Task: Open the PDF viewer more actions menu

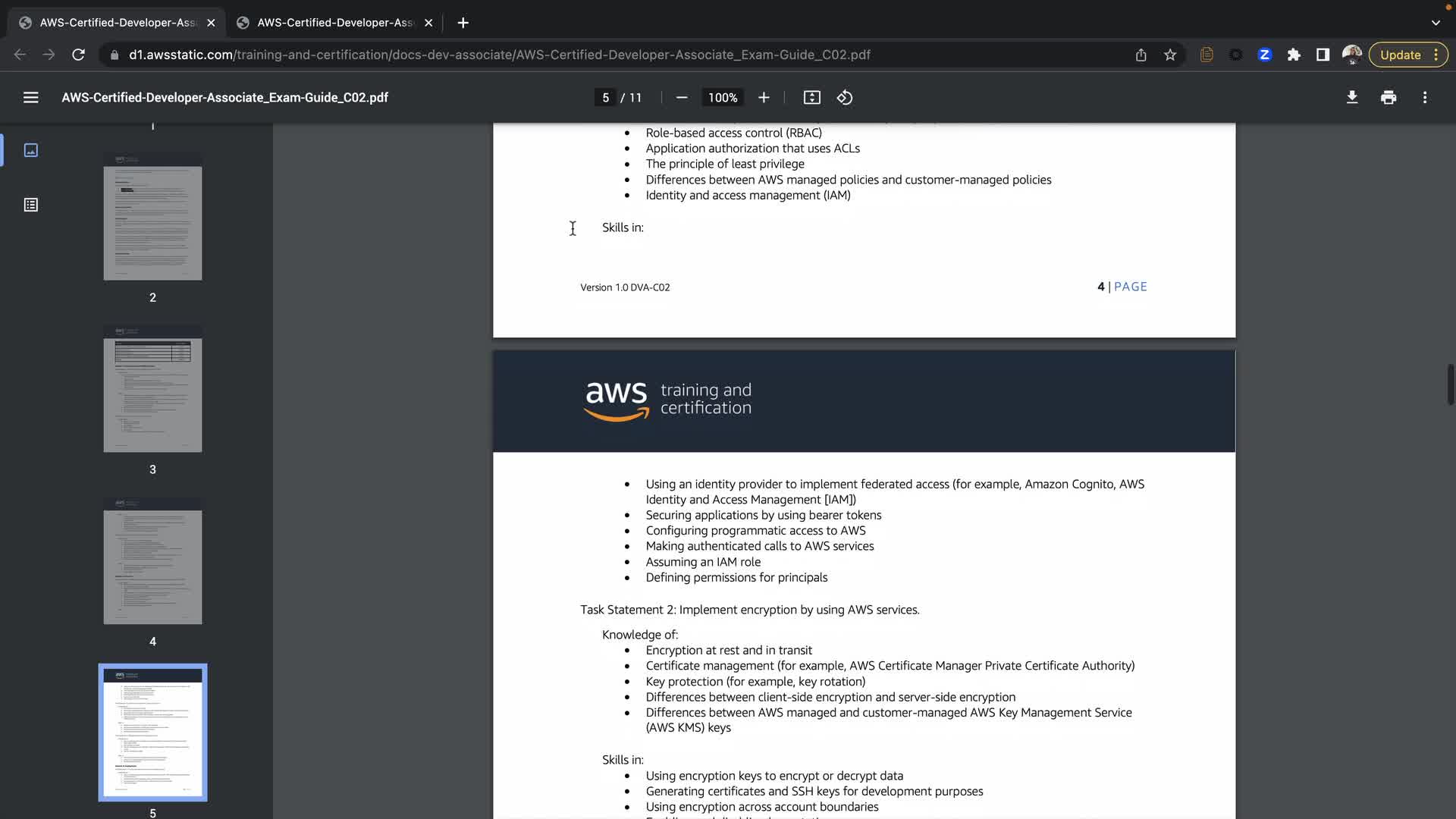Action: tap(1424, 98)
